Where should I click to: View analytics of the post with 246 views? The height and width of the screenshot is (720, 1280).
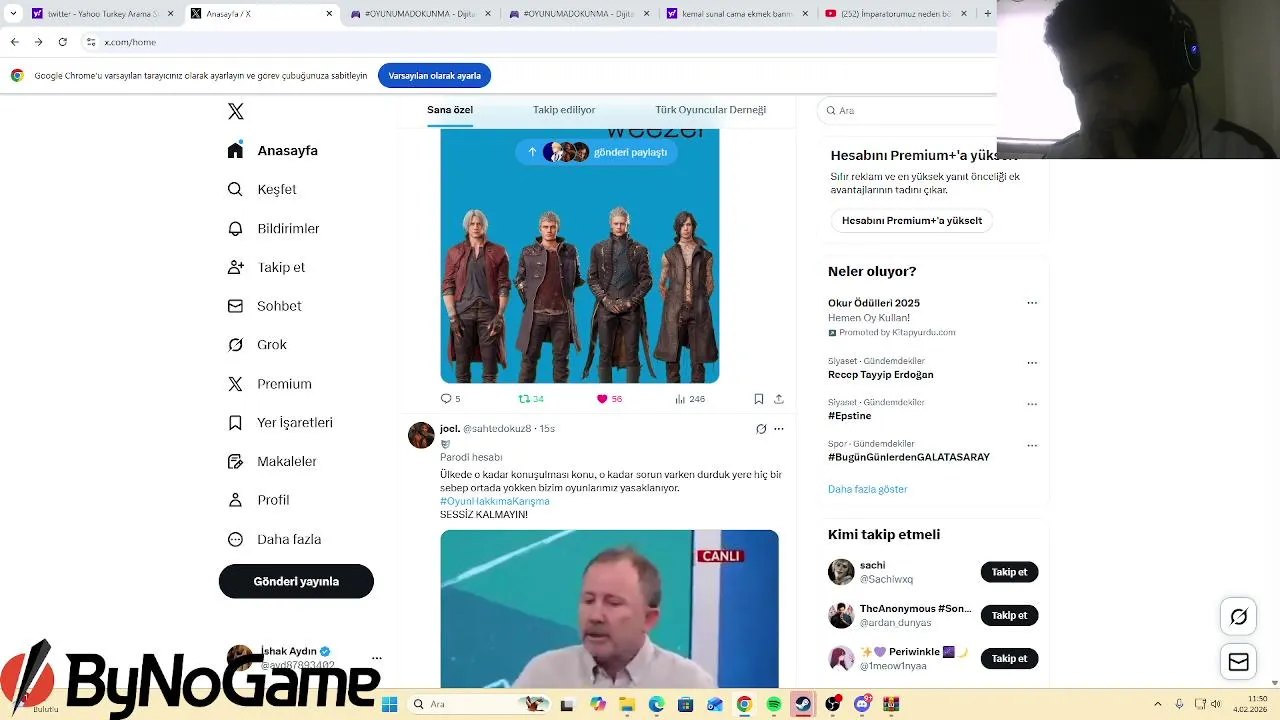(x=690, y=399)
